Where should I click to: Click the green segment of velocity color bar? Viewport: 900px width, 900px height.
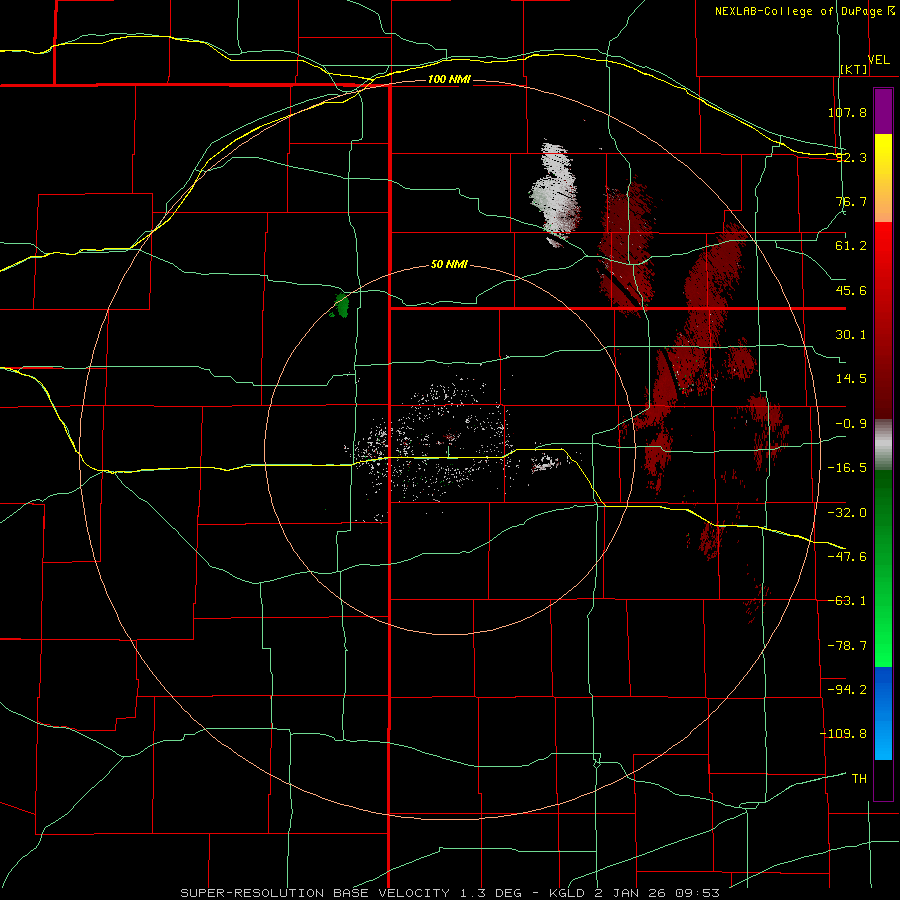(x=883, y=568)
